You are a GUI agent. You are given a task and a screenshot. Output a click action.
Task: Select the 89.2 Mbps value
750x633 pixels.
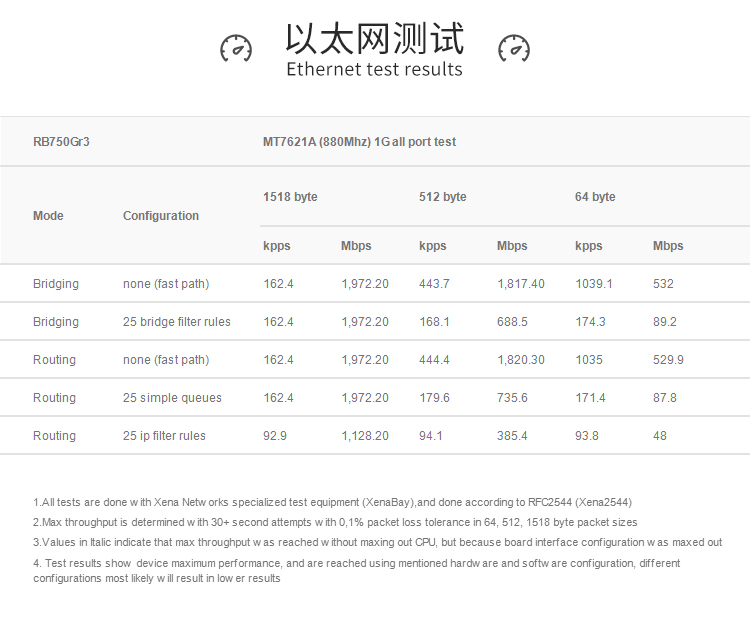pyautogui.click(x=664, y=322)
